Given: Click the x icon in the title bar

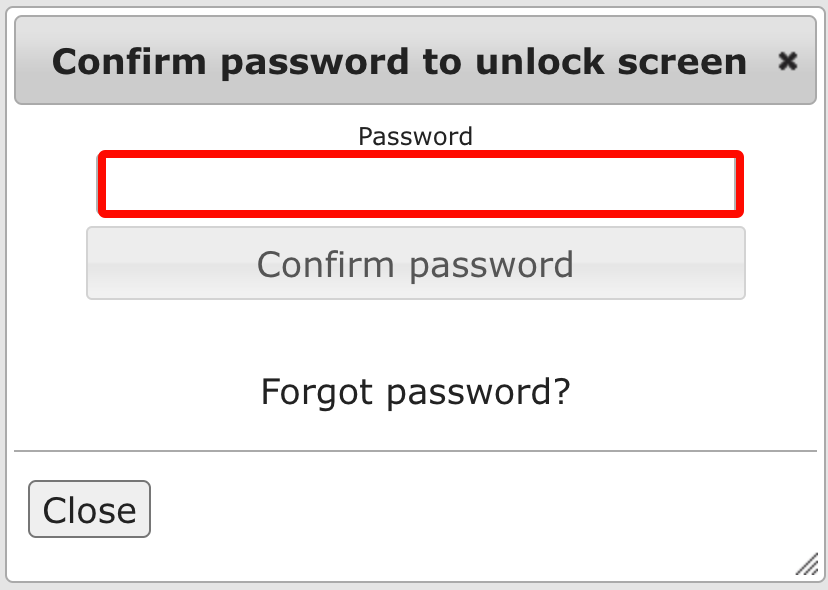Looking at the screenshot, I should (788, 62).
